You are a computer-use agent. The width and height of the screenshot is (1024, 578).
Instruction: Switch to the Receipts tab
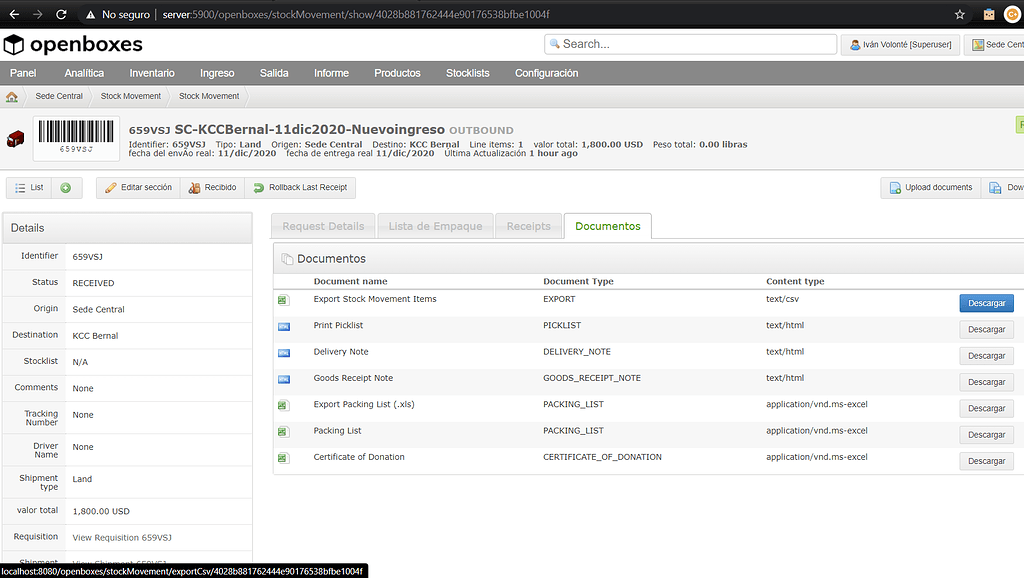click(528, 226)
